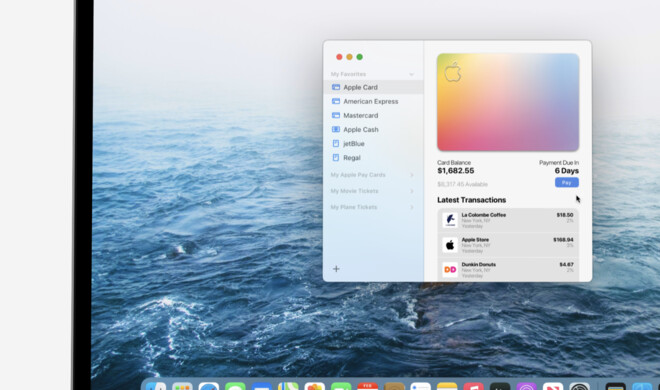660x390 pixels.
Task: Click the 6 Days payment due text
Action: (567, 171)
